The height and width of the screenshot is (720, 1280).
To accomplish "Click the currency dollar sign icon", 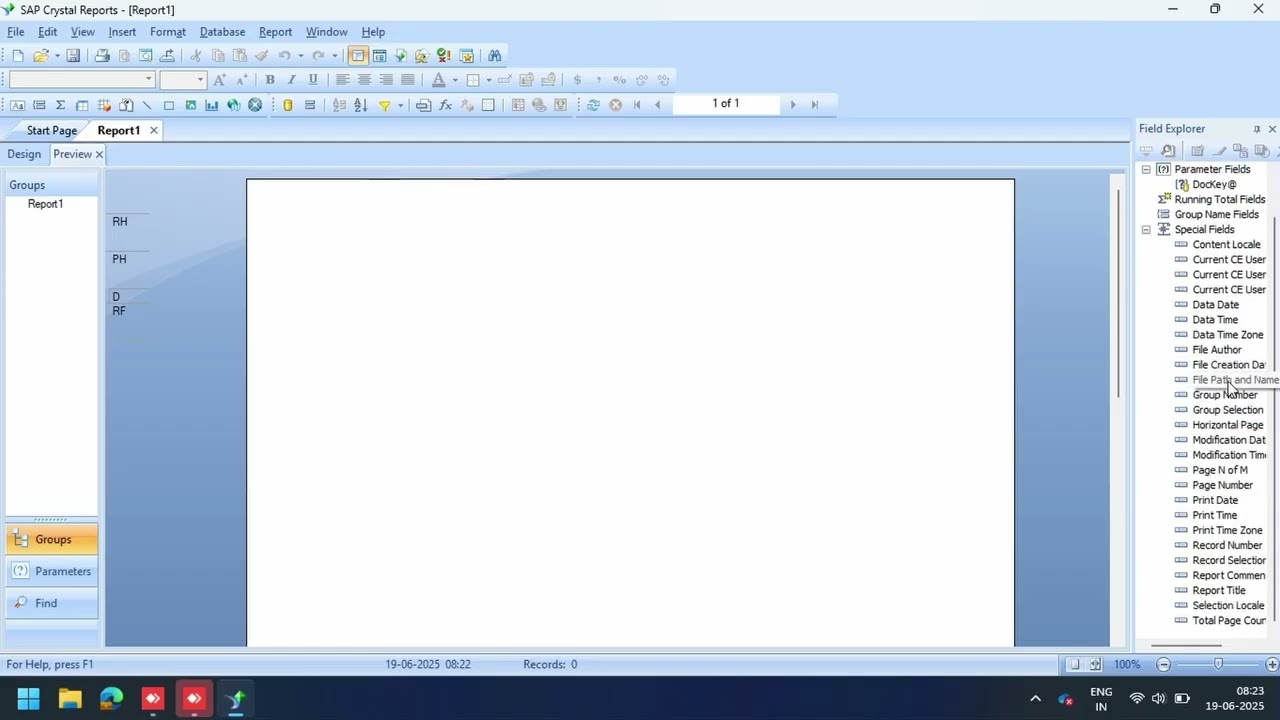I will tap(577, 80).
